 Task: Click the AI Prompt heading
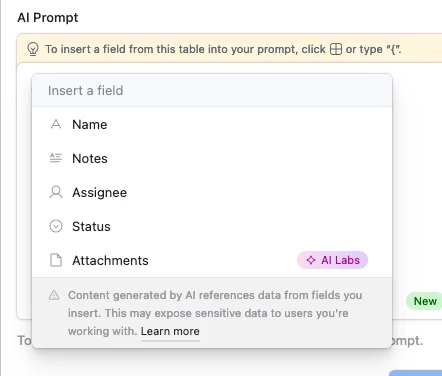click(48, 17)
